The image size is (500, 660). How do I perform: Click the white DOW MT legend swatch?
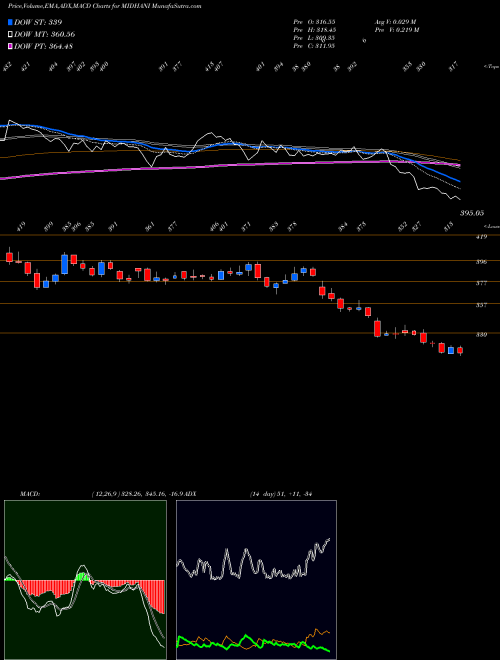pyautogui.click(x=10, y=34)
